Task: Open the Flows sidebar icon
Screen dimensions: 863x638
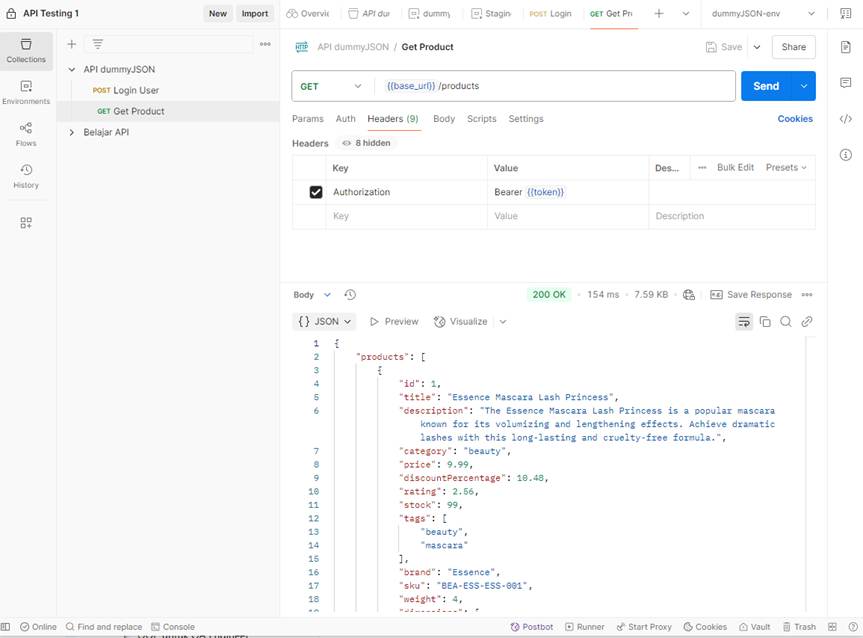Action: point(26,133)
